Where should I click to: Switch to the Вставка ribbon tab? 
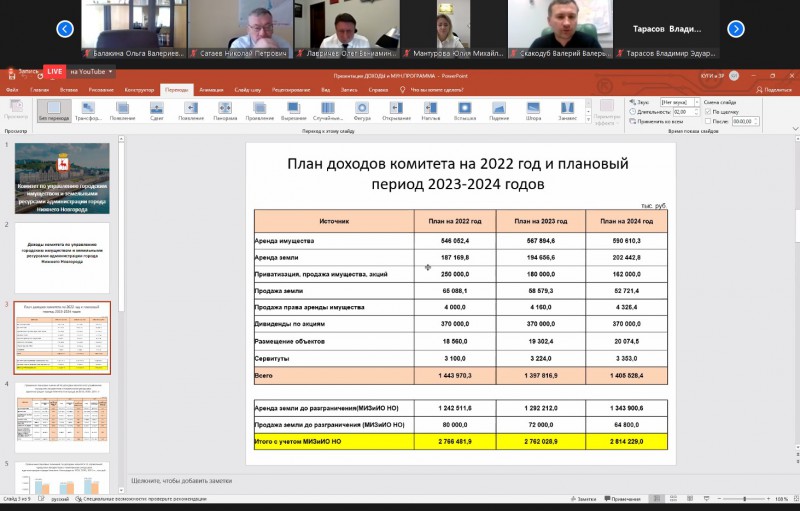click(x=70, y=89)
